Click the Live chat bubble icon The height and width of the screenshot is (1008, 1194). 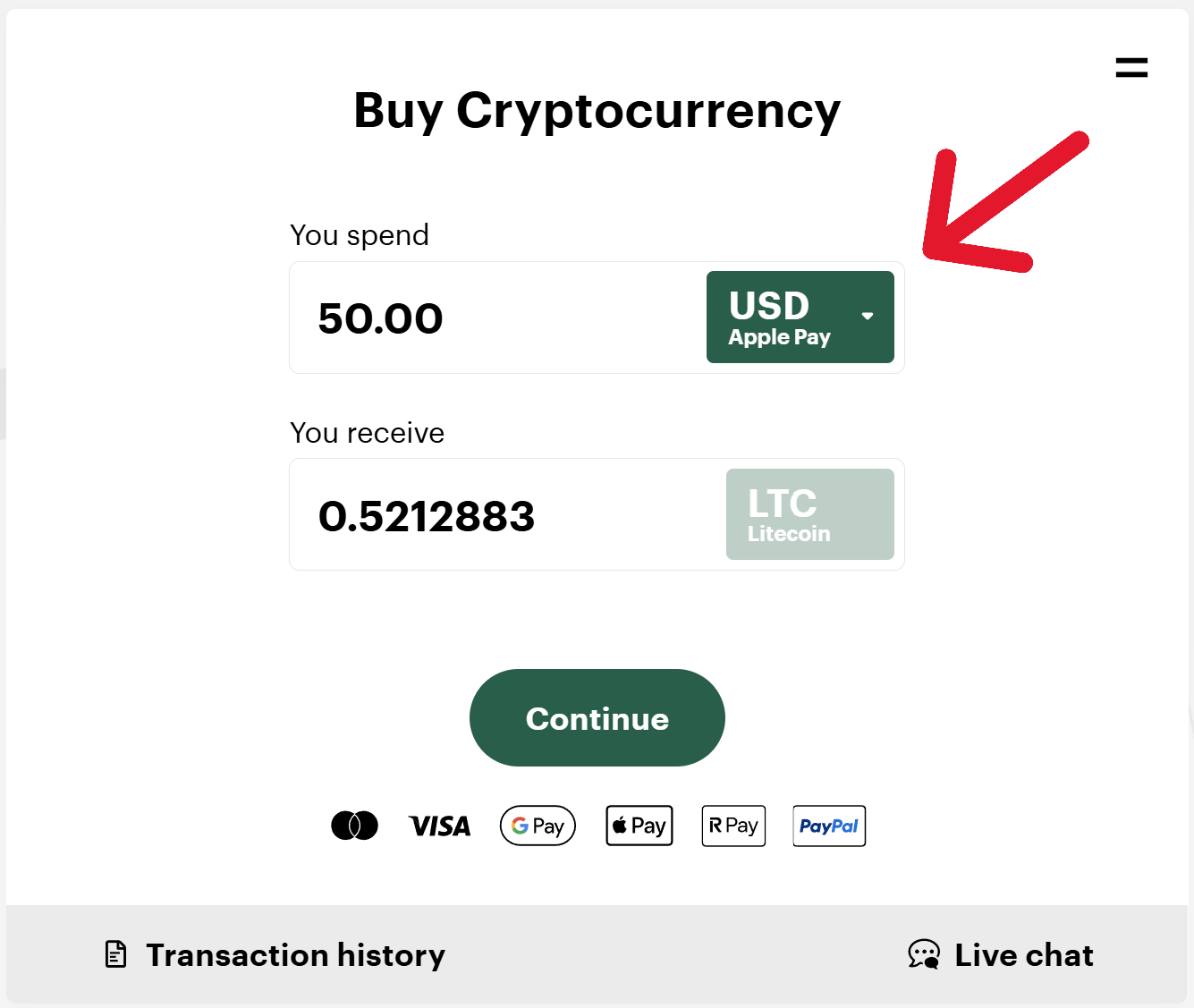pos(924,954)
